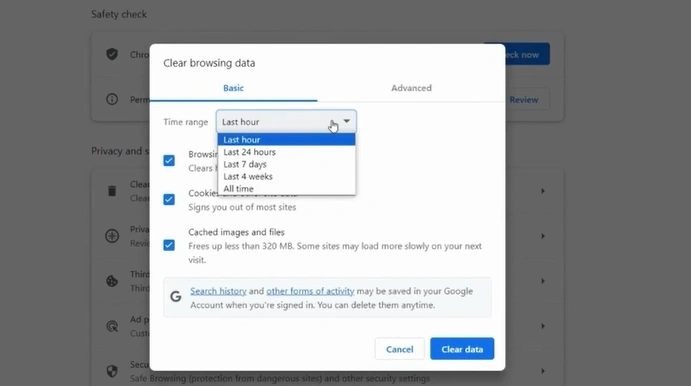This screenshot has height=386, width=691.
Task: Click 'Cached images and files' label text
Action: [236, 232]
